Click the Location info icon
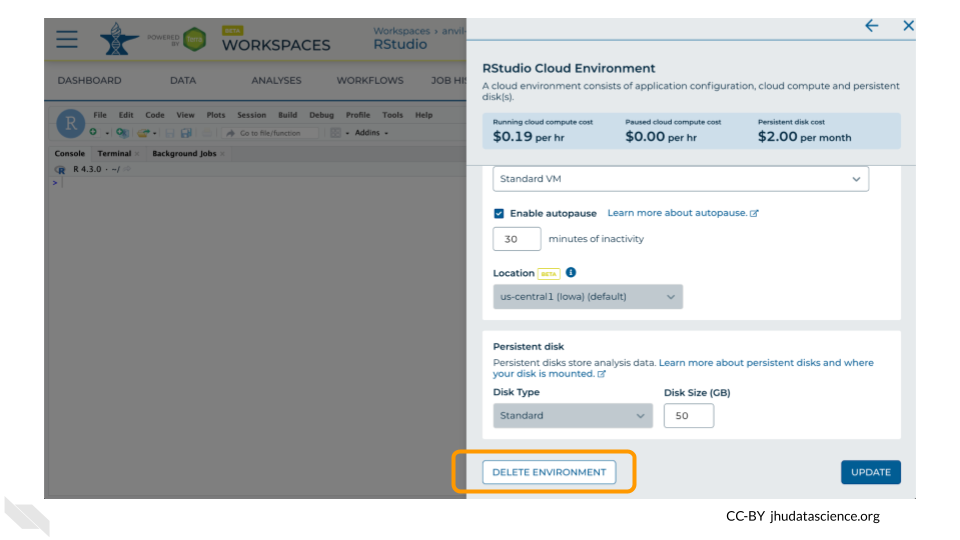Image resolution: width=960 pixels, height=540 pixels. (571, 272)
